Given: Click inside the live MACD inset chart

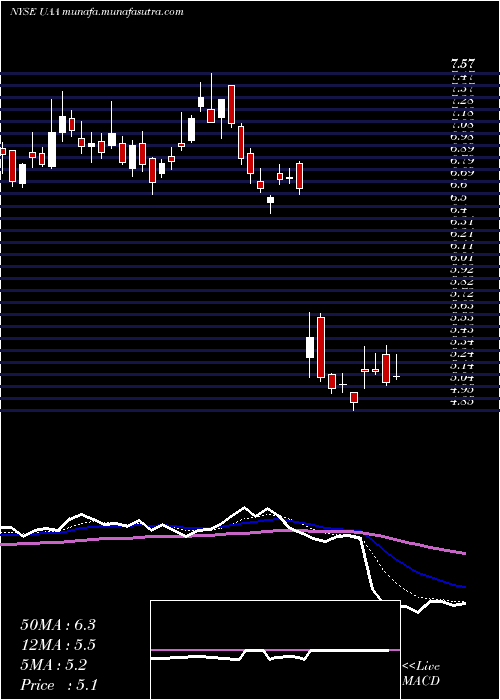Looking at the screenshot, I should pos(275,650).
